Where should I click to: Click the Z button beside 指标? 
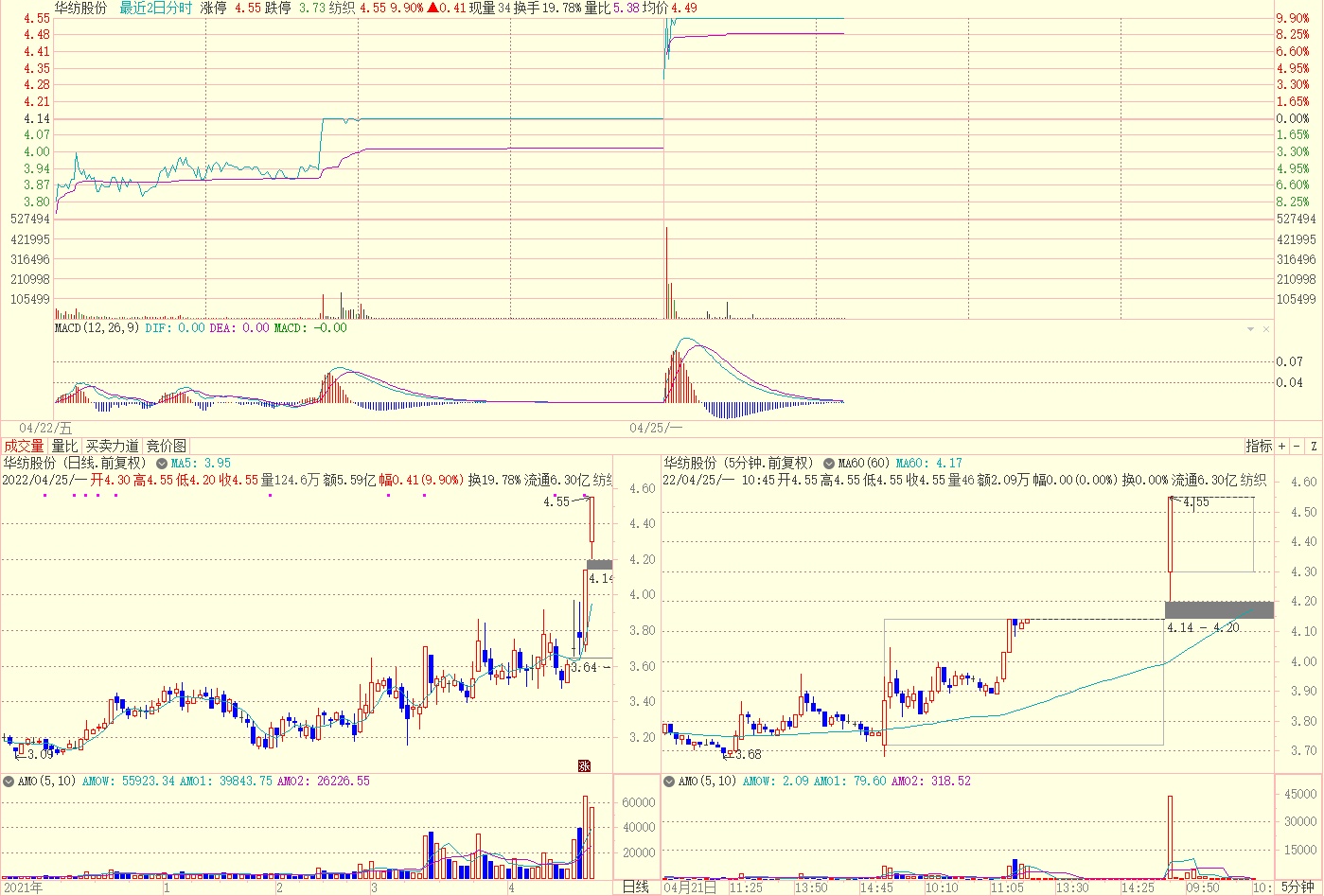(1314, 446)
